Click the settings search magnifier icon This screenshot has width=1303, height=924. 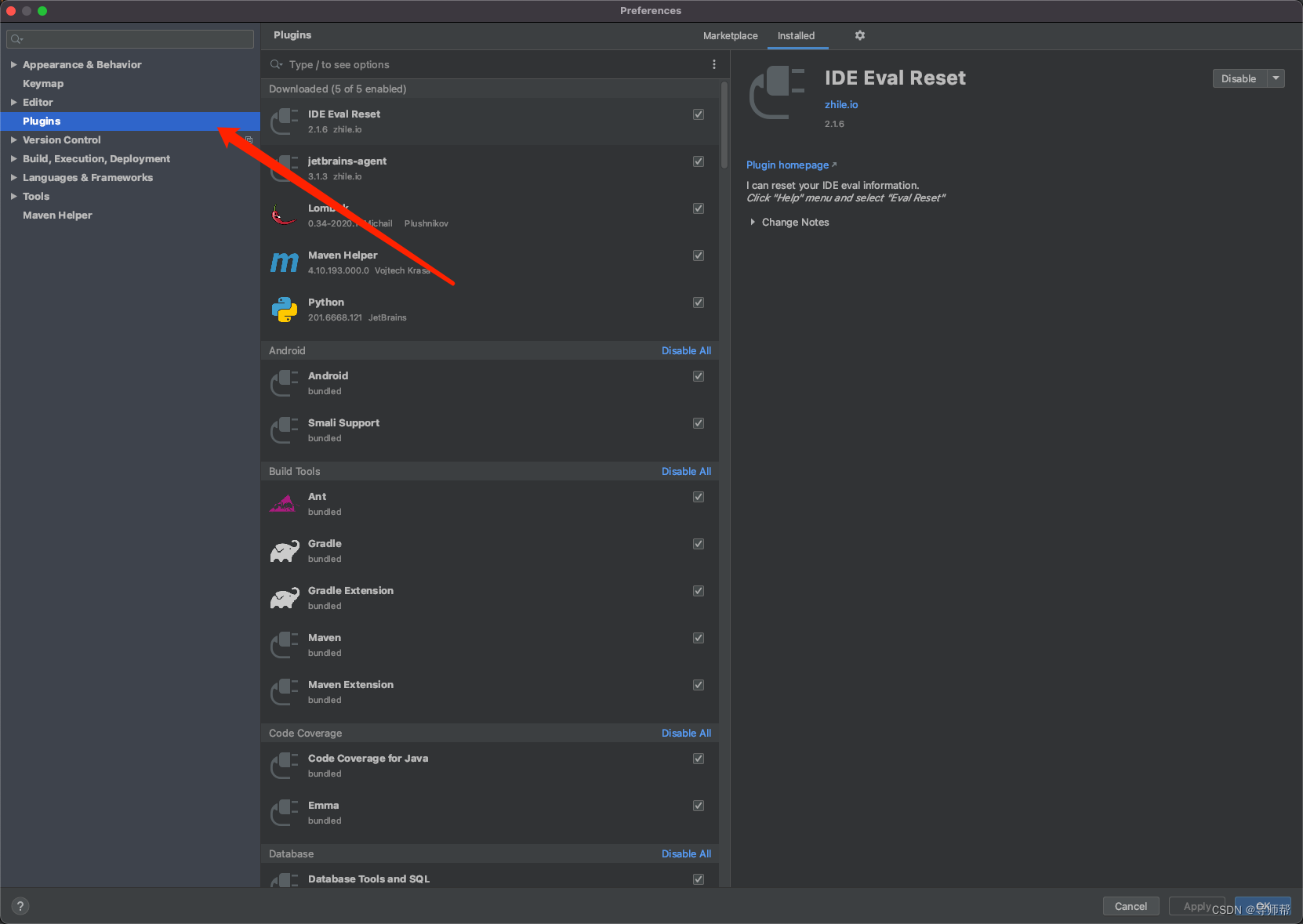click(17, 39)
